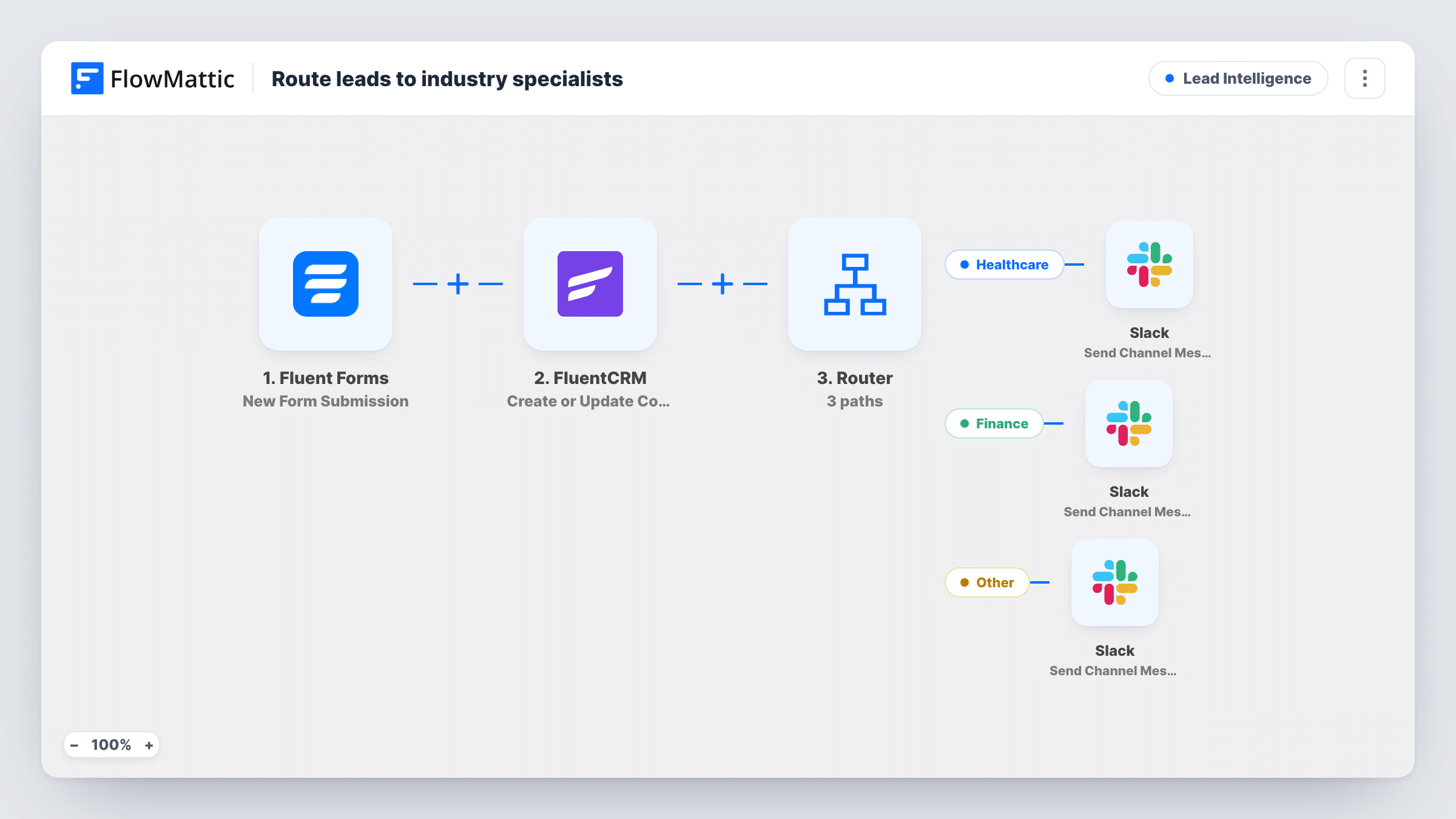Open the Slack step on Other path
Image resolution: width=1456 pixels, height=819 pixels.
pyautogui.click(x=1115, y=582)
